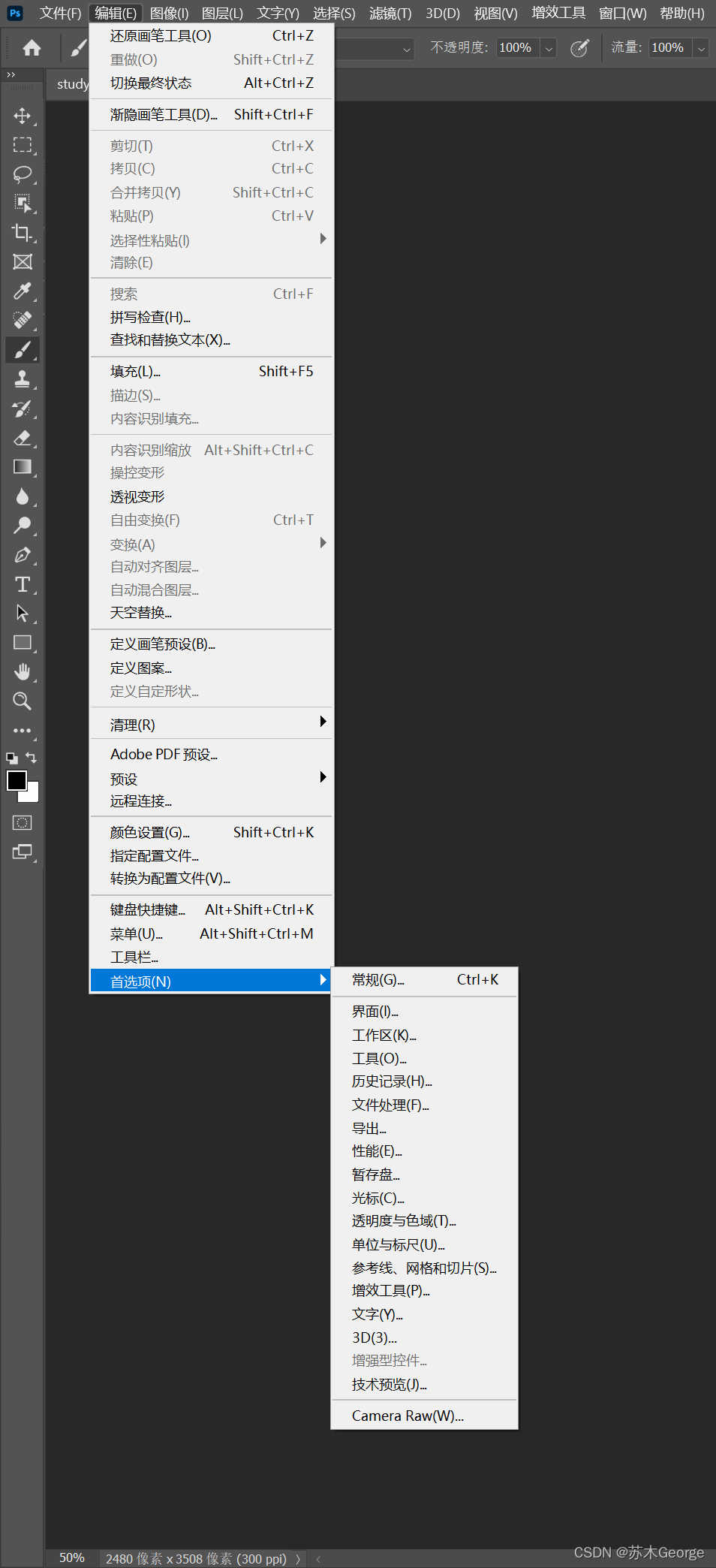Select the Path Selection tool
This screenshot has height=1568, width=716.
click(23, 614)
